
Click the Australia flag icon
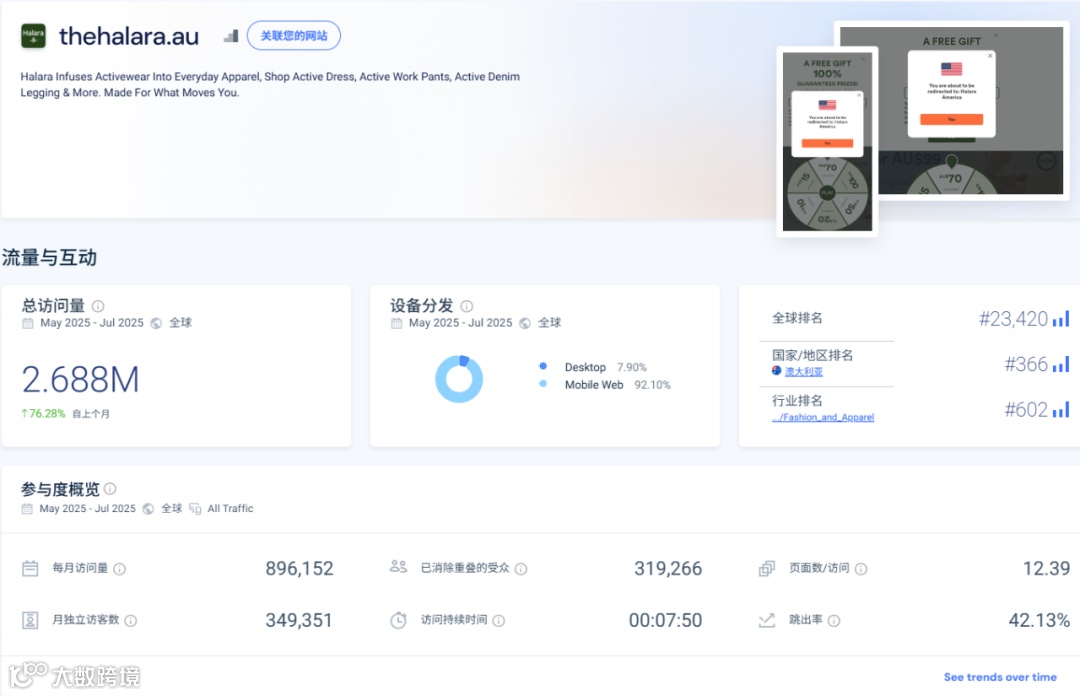click(777, 371)
